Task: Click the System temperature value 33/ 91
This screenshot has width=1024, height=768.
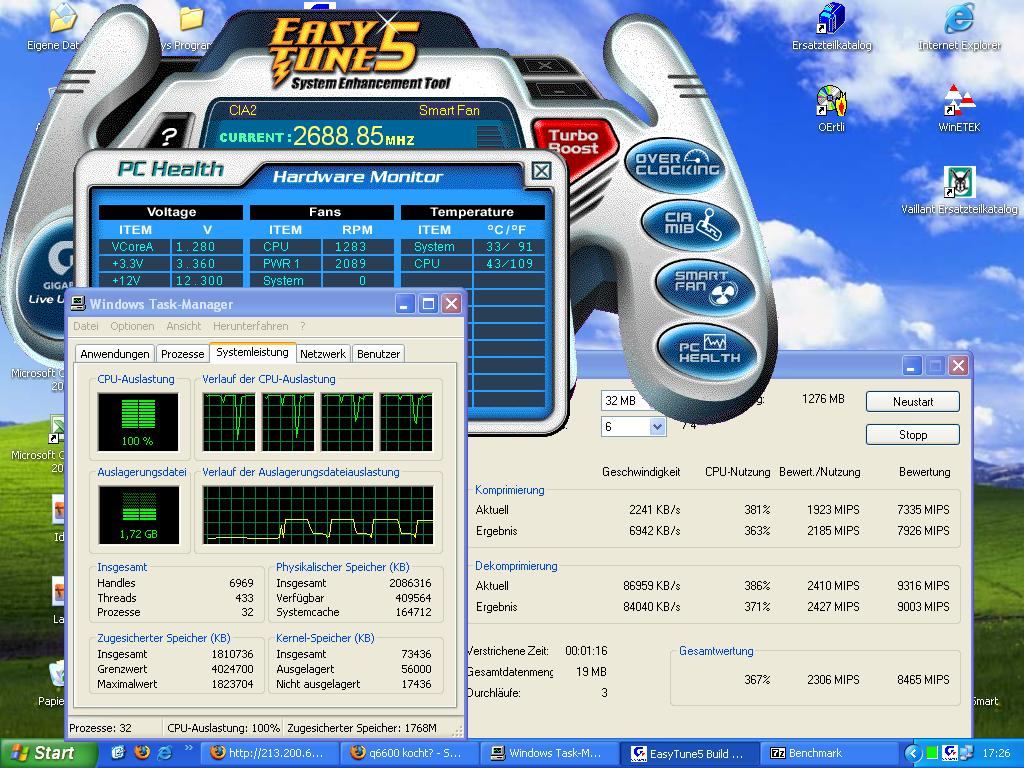Action: tap(509, 247)
